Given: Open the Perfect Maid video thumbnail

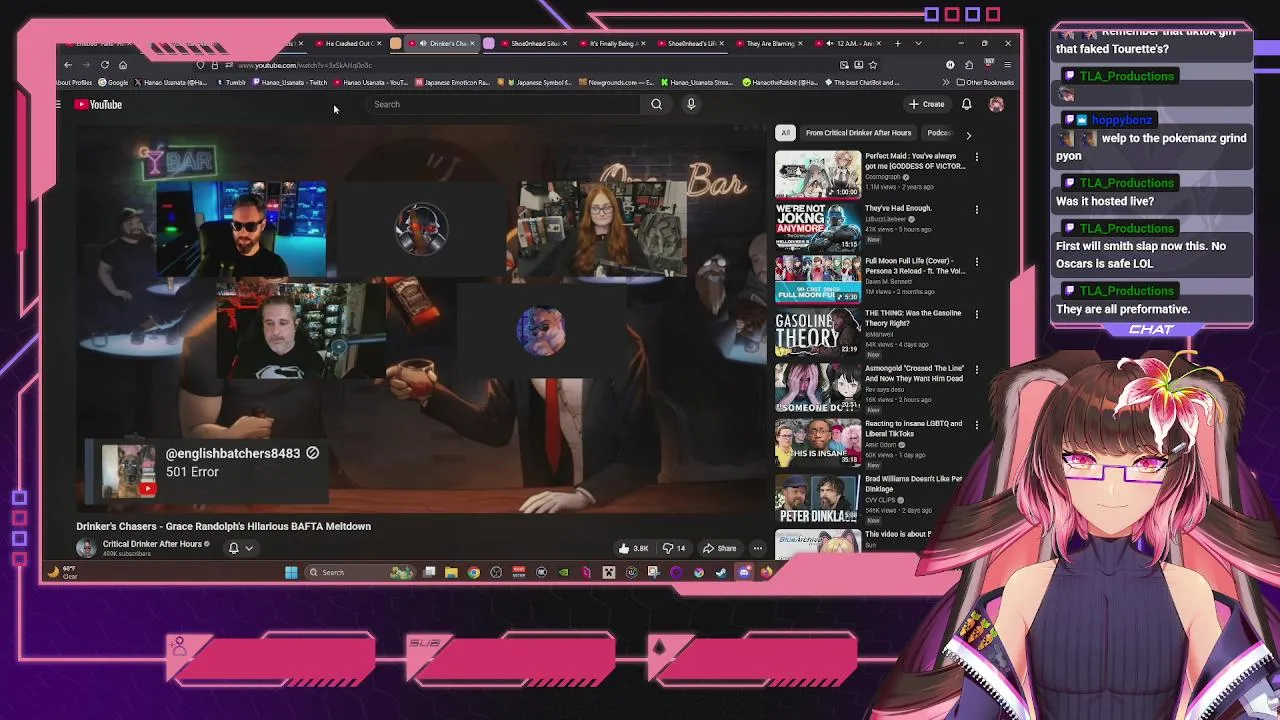Looking at the screenshot, I should click(x=818, y=174).
